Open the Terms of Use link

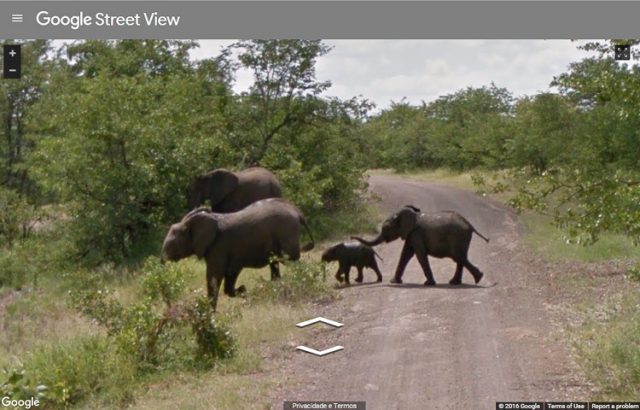(566, 406)
